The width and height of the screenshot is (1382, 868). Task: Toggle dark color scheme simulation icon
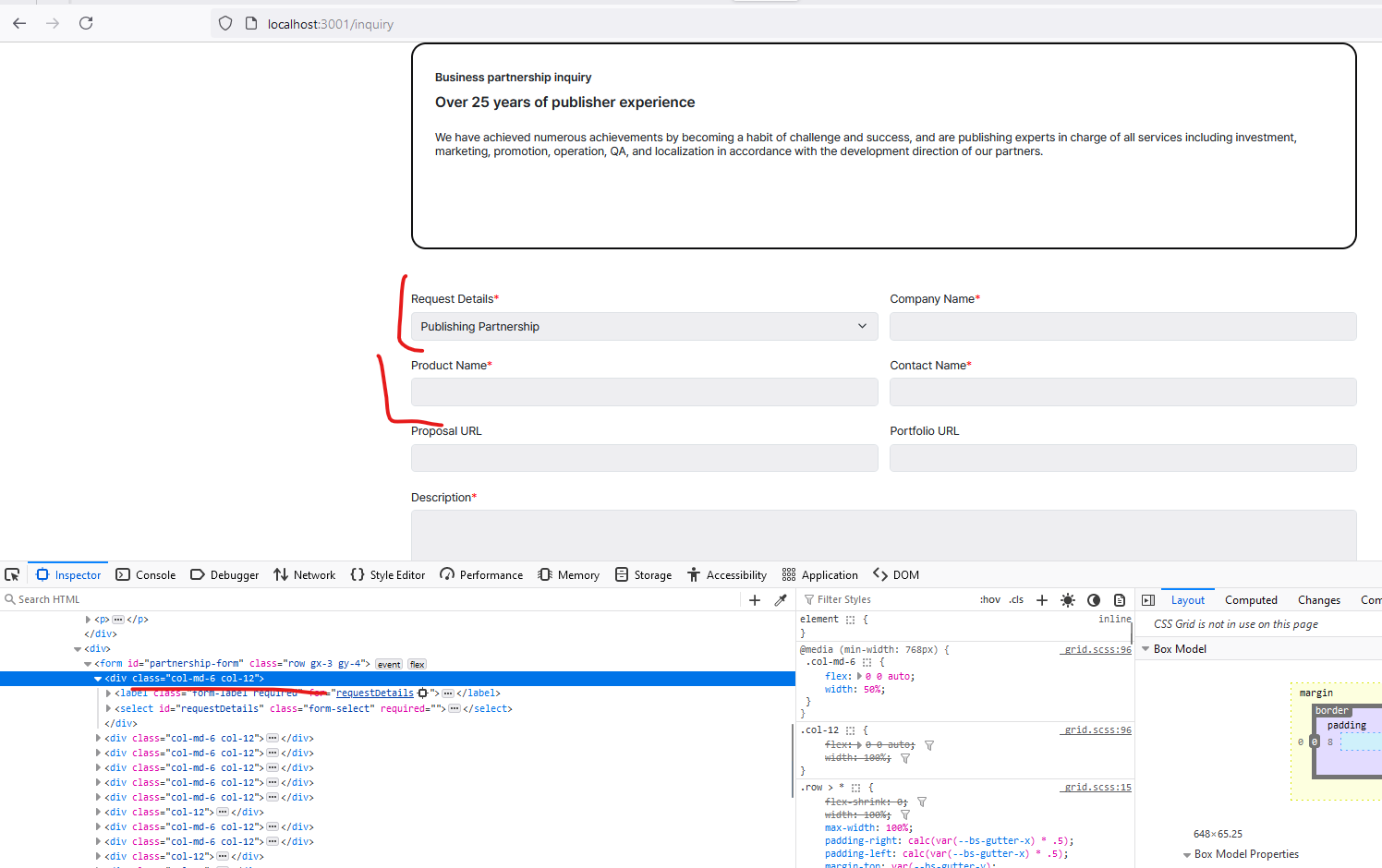pyautogui.click(x=1094, y=599)
